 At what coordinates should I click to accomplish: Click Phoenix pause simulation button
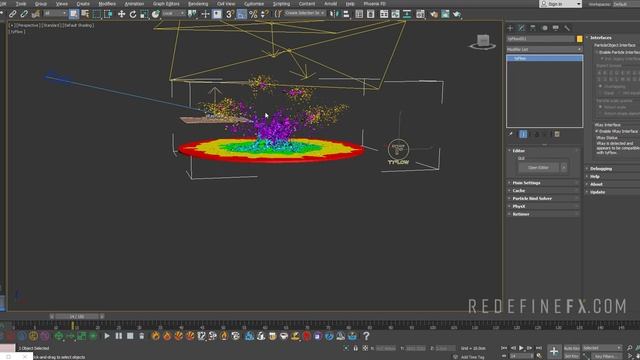pyautogui.click(x=118, y=336)
